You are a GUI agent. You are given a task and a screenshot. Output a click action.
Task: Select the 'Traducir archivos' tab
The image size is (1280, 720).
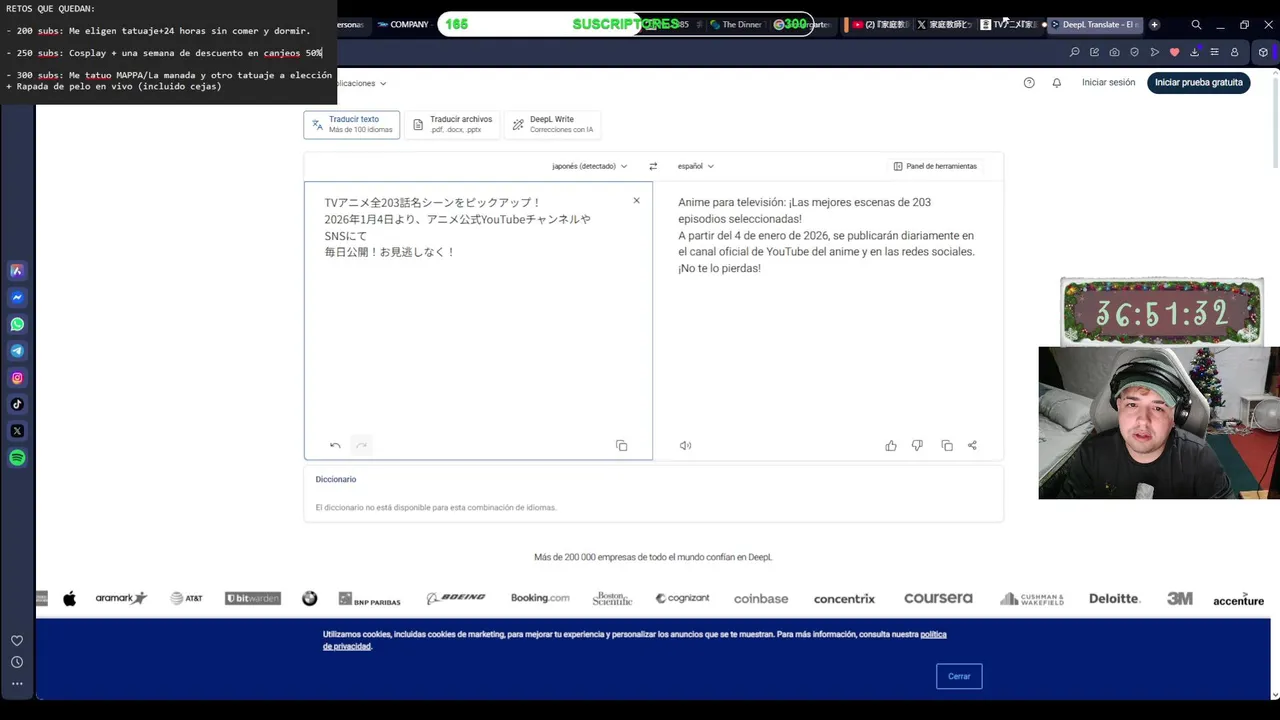(x=452, y=124)
